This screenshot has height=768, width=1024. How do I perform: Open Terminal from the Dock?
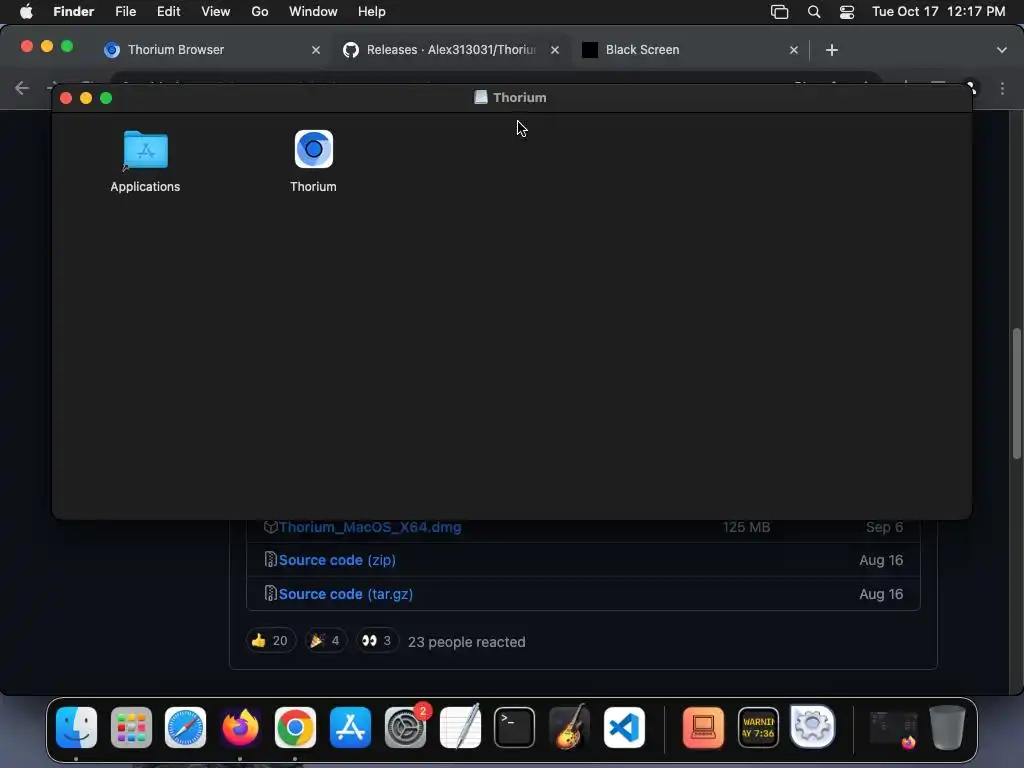pyautogui.click(x=515, y=728)
